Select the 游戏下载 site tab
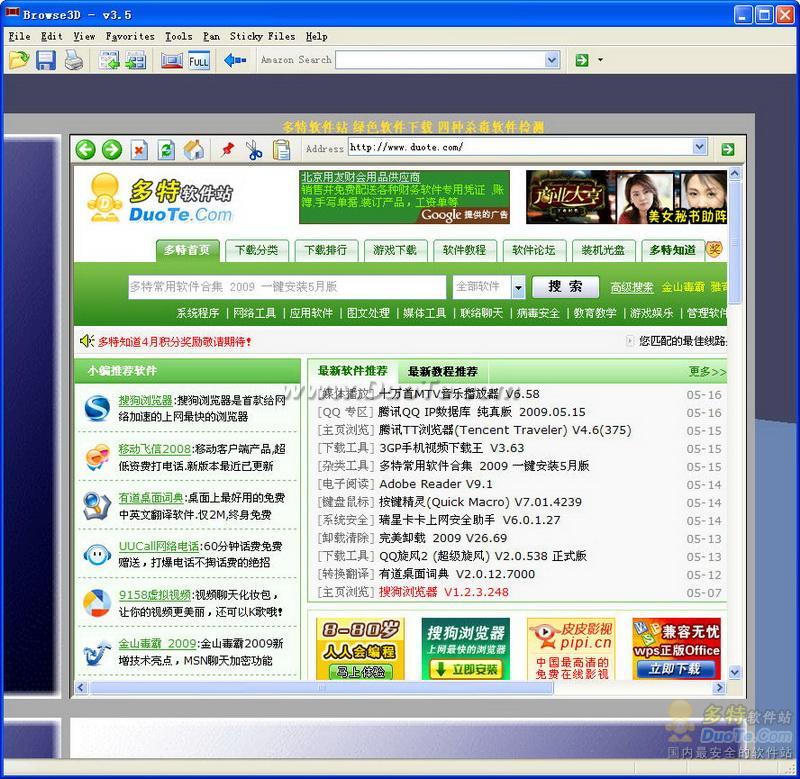800x779 pixels. 394,250
